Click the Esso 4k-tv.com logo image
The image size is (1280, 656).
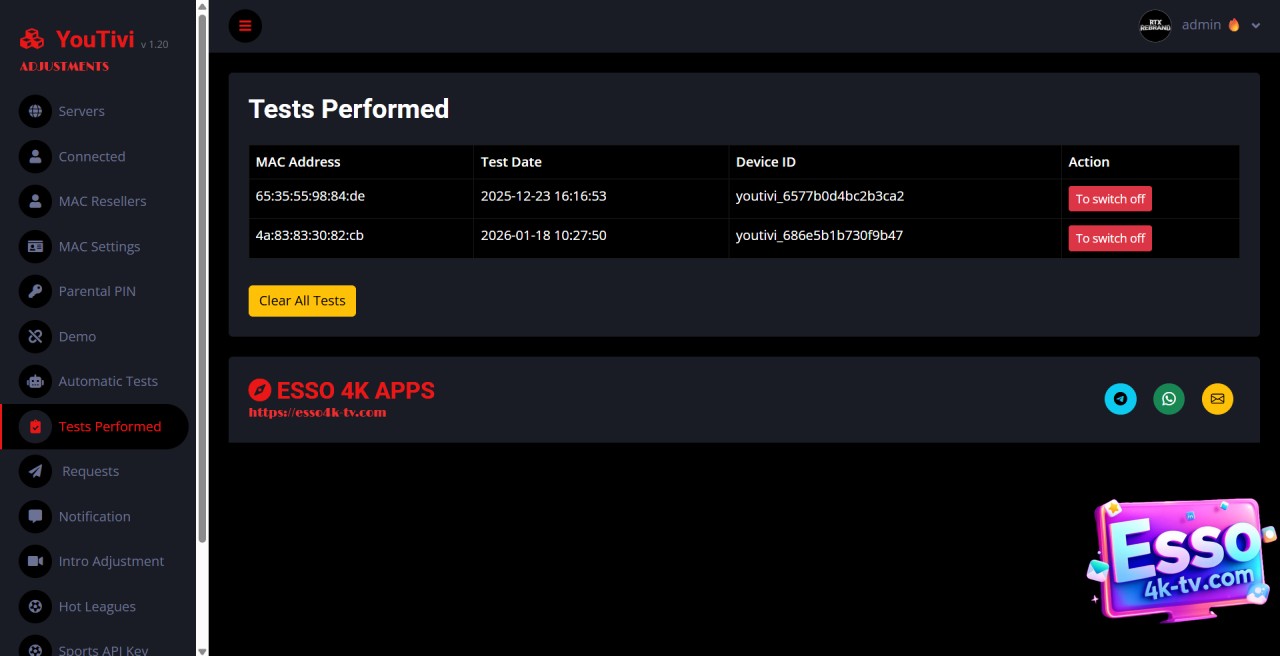1182,560
